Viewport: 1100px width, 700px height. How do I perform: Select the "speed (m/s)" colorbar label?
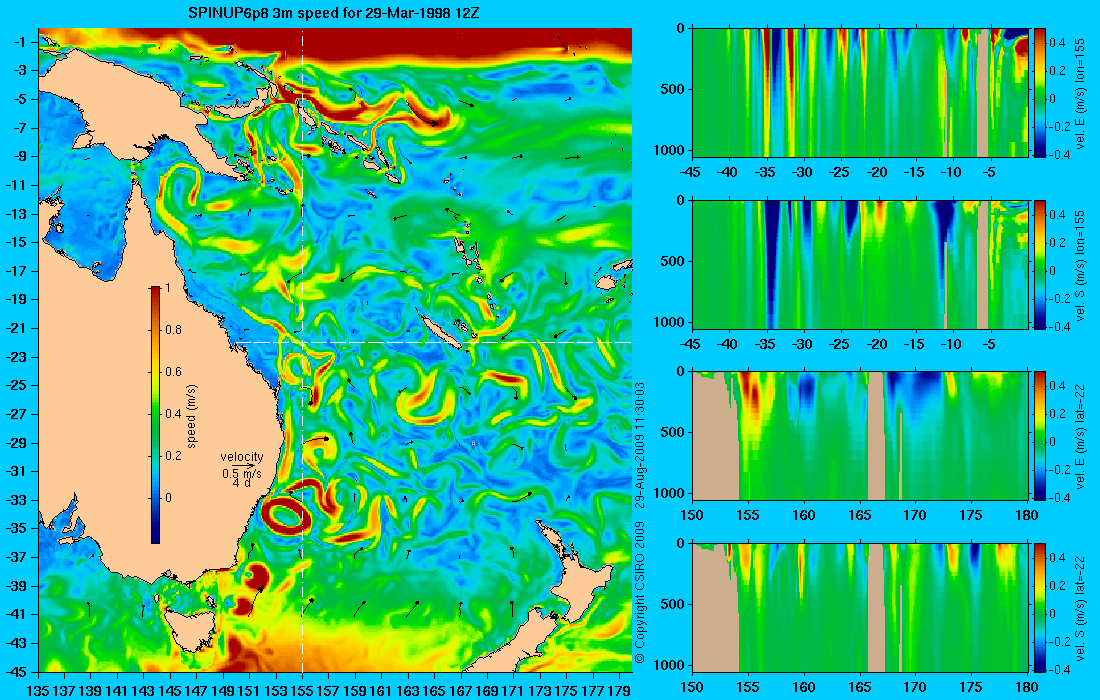(x=192, y=415)
